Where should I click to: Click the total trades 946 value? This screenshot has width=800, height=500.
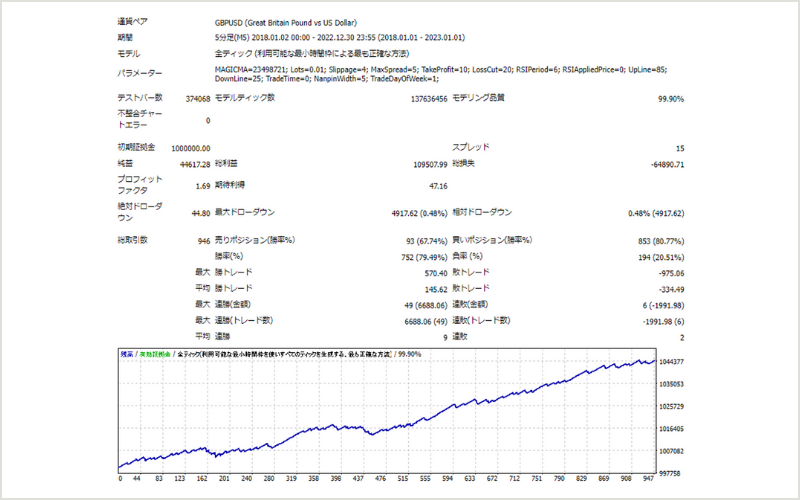pyautogui.click(x=204, y=241)
